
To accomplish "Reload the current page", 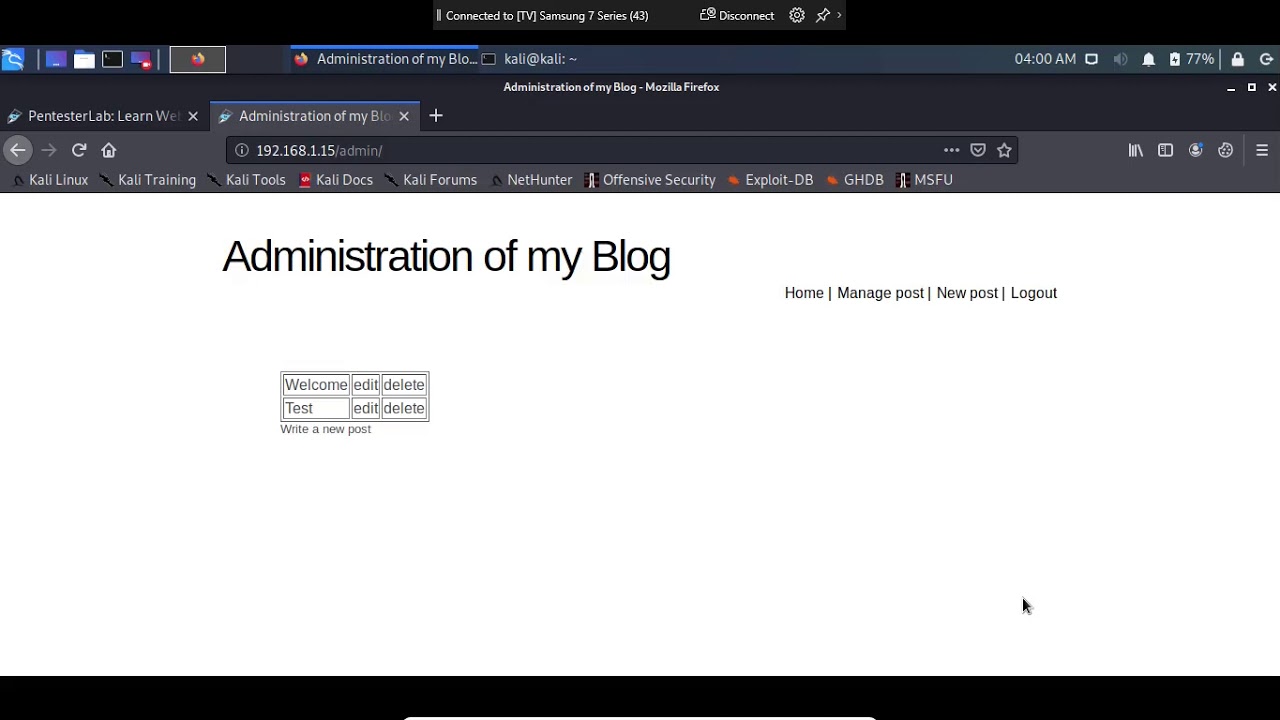I will [79, 150].
